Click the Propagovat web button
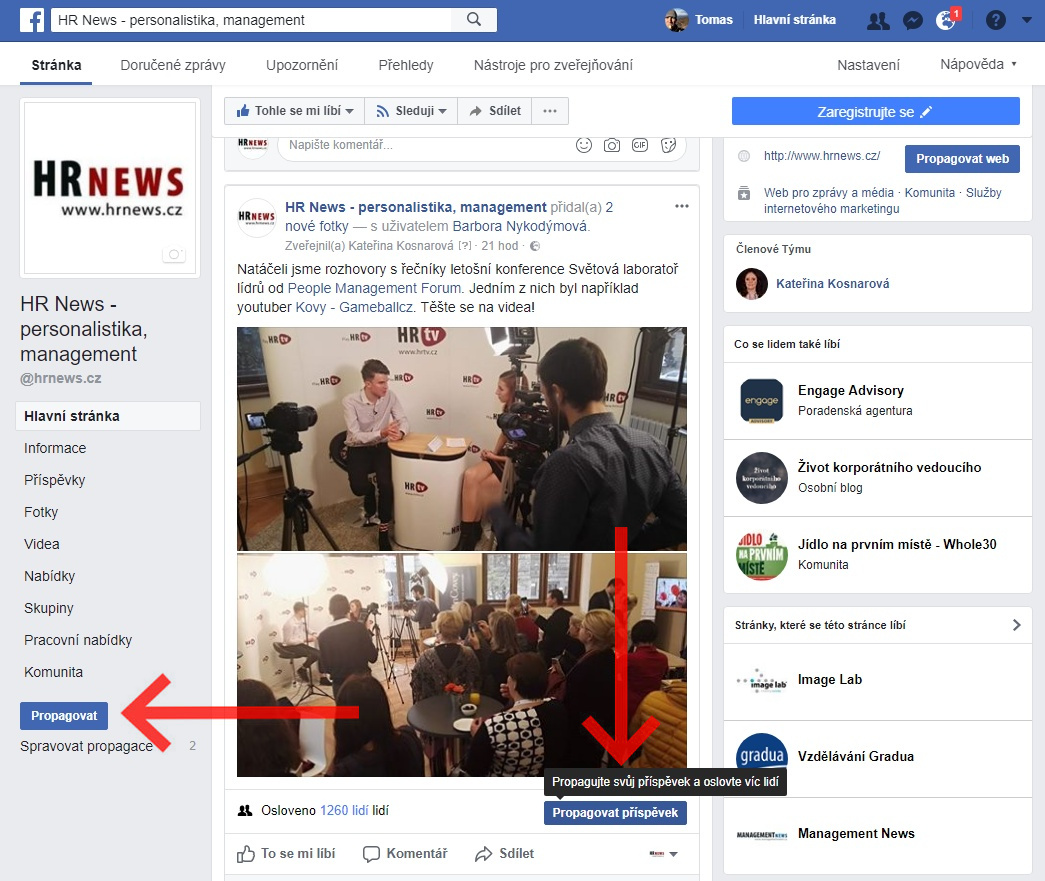Image resolution: width=1045 pixels, height=881 pixels. tap(962, 159)
